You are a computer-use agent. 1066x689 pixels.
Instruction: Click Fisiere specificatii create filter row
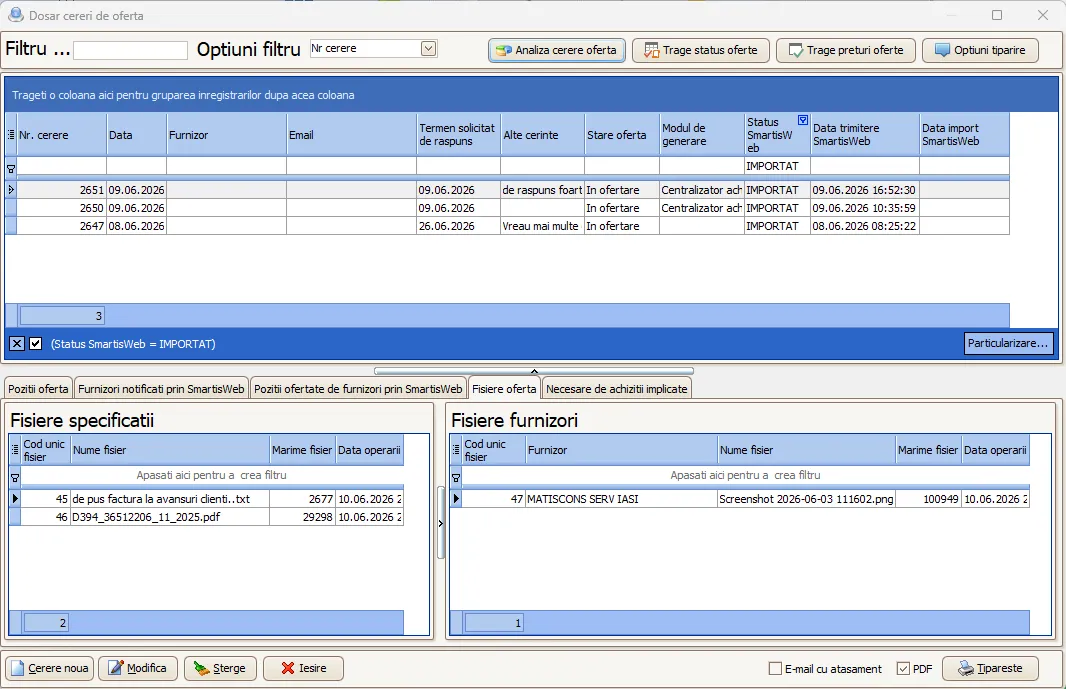pos(211,475)
